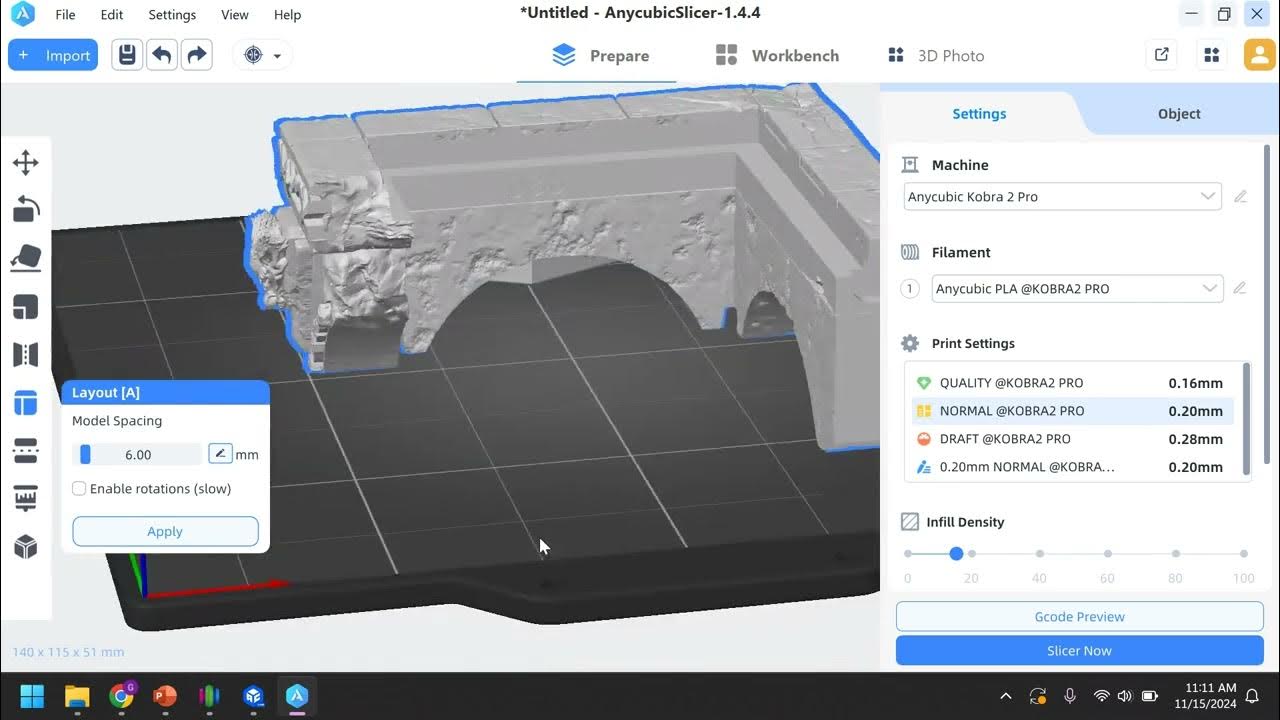This screenshot has height=720, width=1280.
Task: Select the DRAFT @KOBRA2 PRO preset
Action: pyautogui.click(x=1004, y=438)
